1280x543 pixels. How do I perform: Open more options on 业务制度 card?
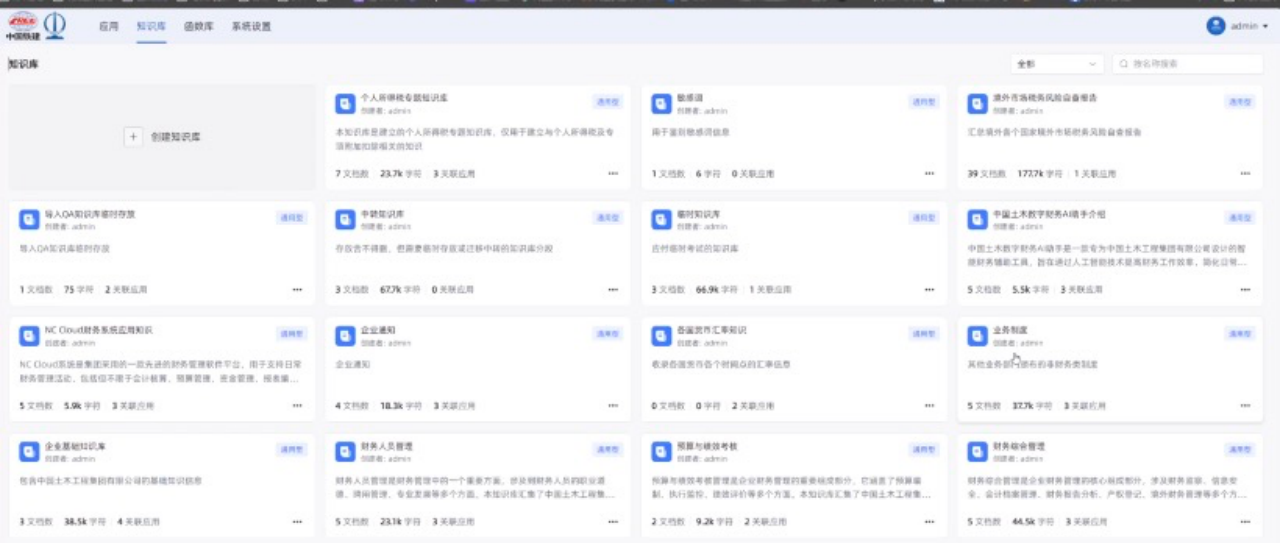point(1245,406)
